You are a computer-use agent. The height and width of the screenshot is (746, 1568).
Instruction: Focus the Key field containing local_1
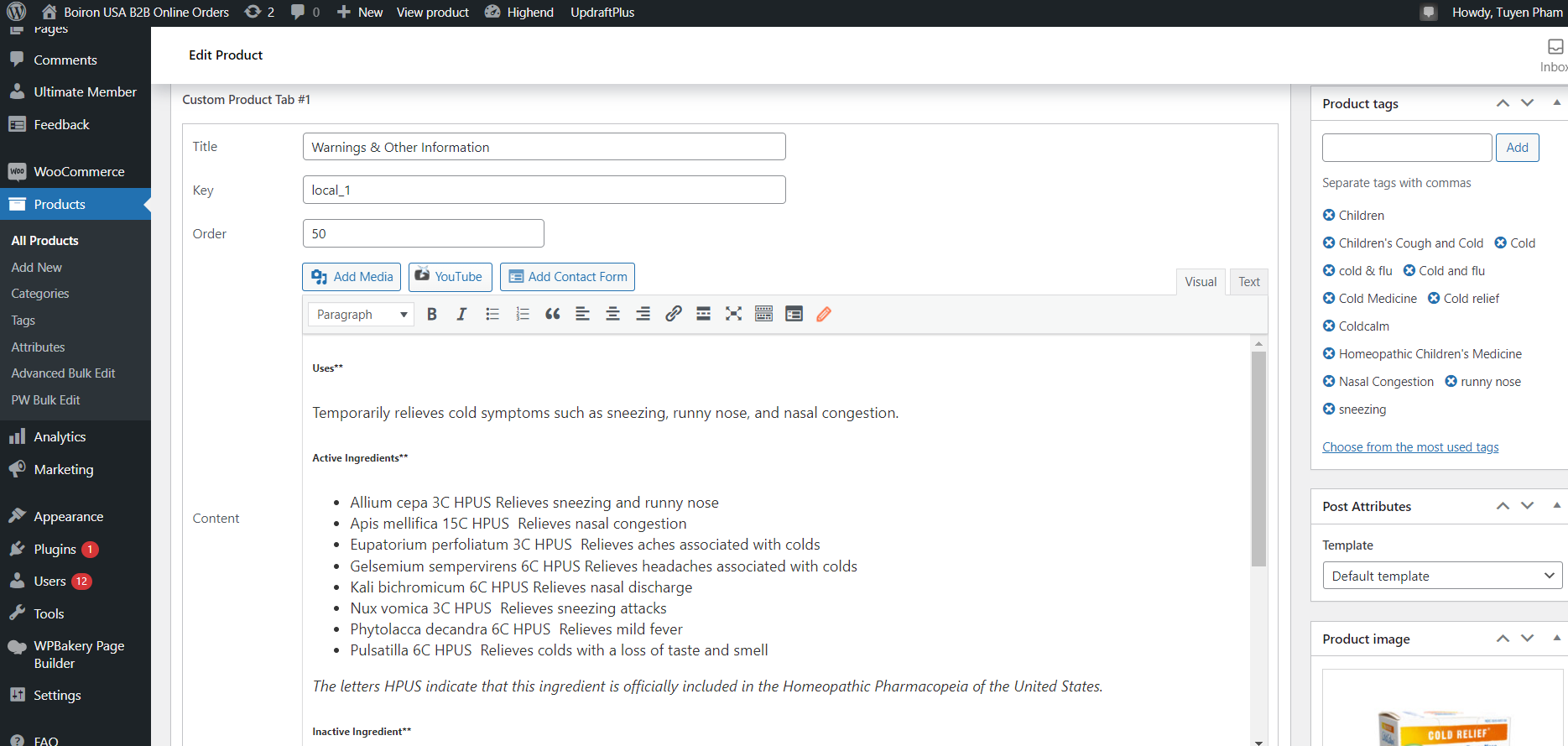click(x=544, y=190)
